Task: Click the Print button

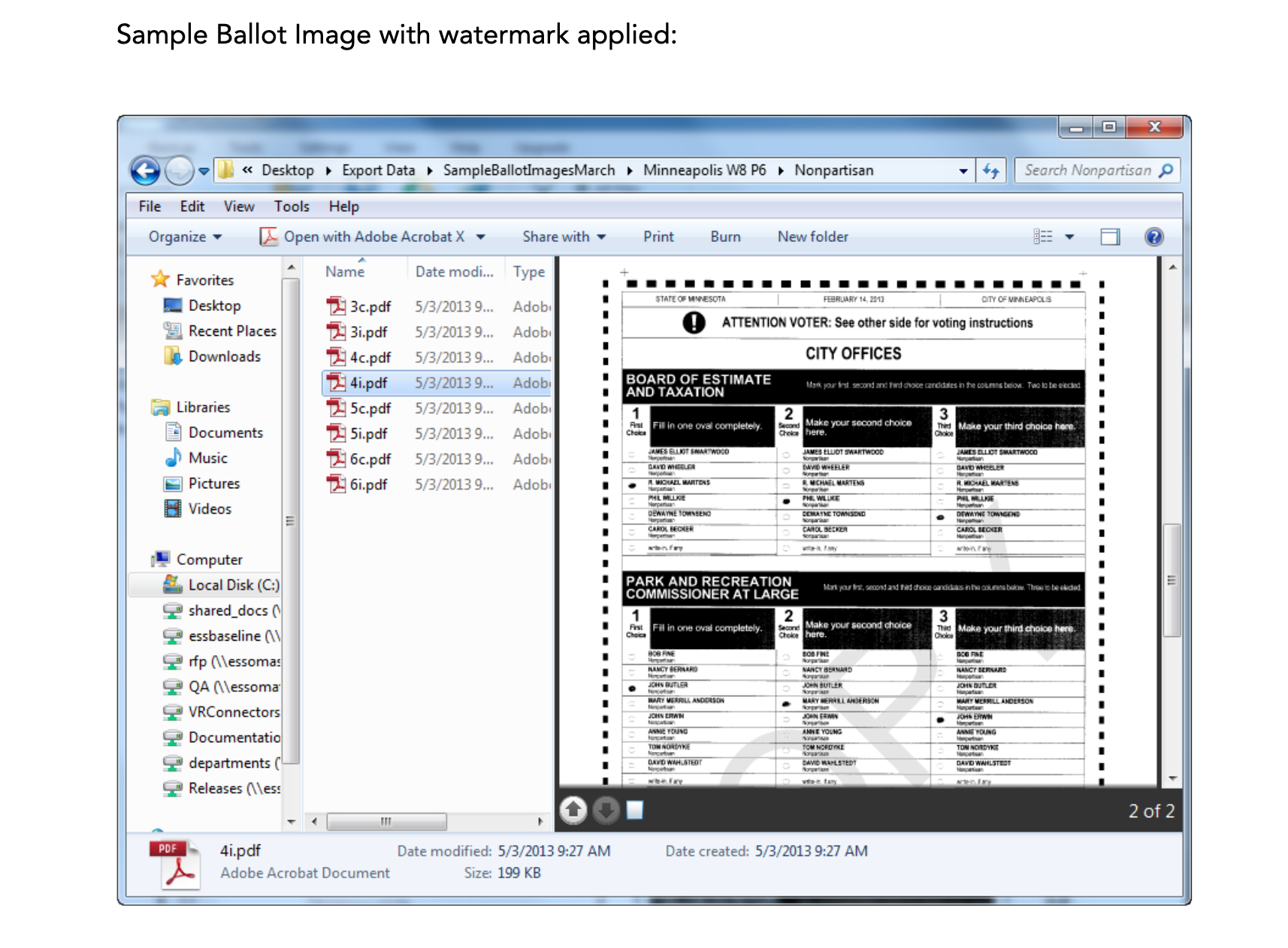Action: [658, 237]
